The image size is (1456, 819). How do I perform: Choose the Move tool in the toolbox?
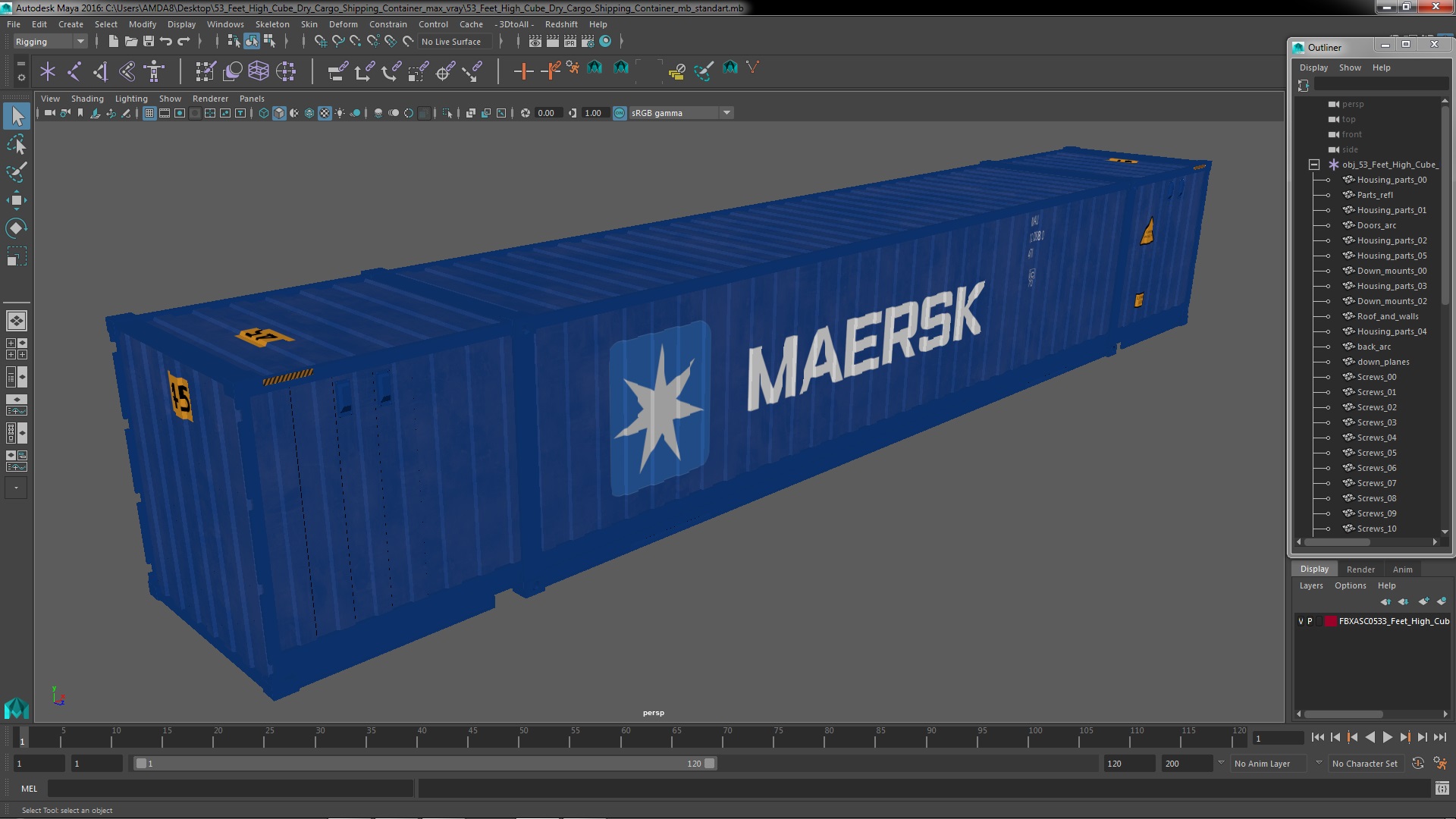tap(17, 200)
